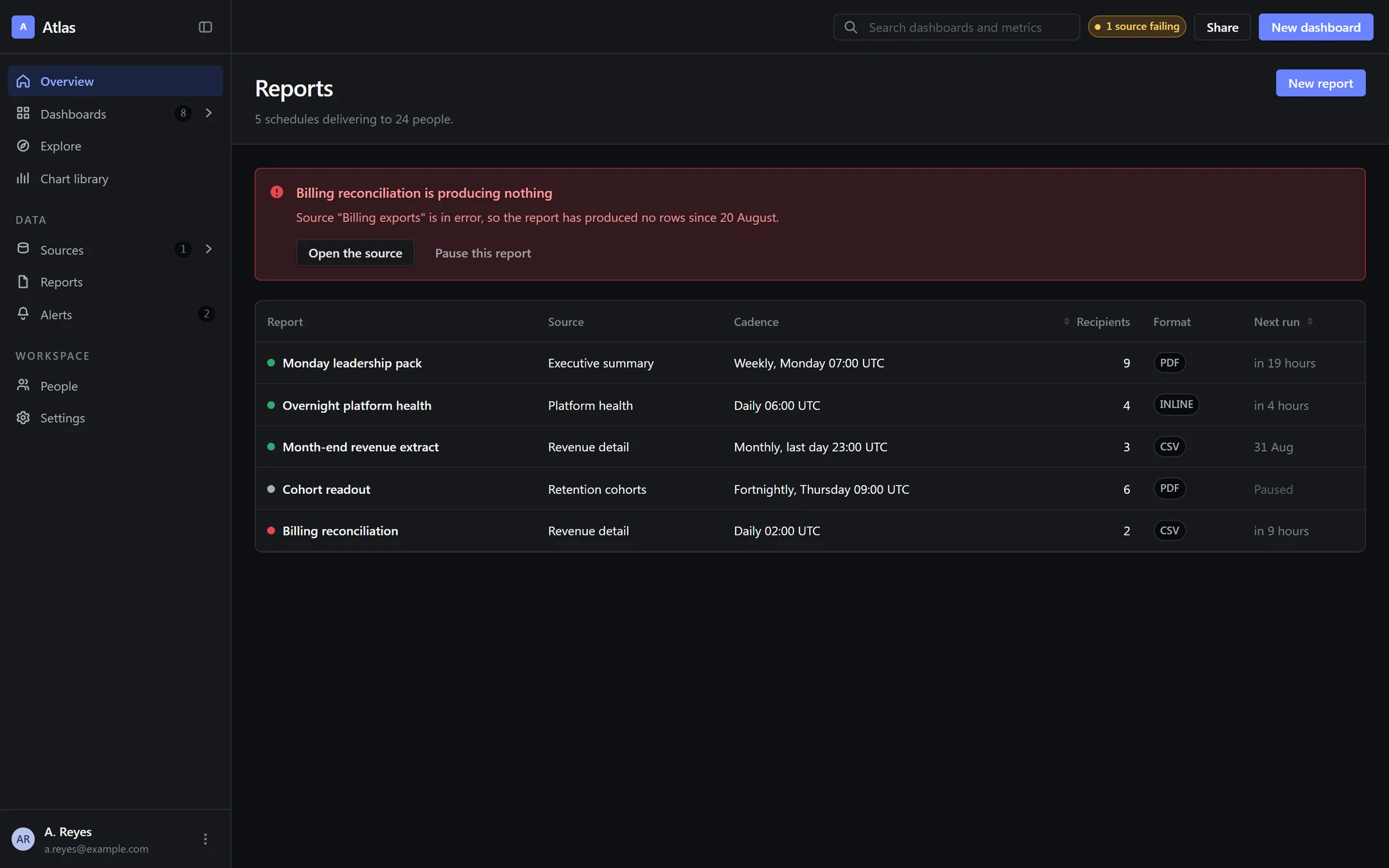Click the AR user avatar

coord(23,839)
